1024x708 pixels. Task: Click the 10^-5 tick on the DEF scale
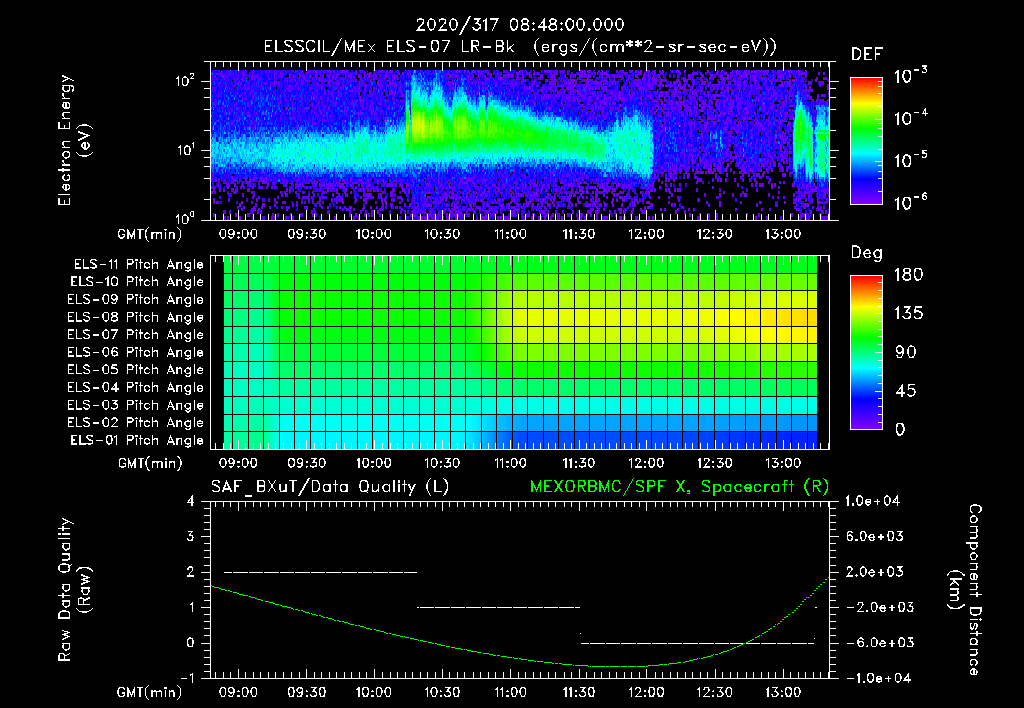click(x=910, y=160)
